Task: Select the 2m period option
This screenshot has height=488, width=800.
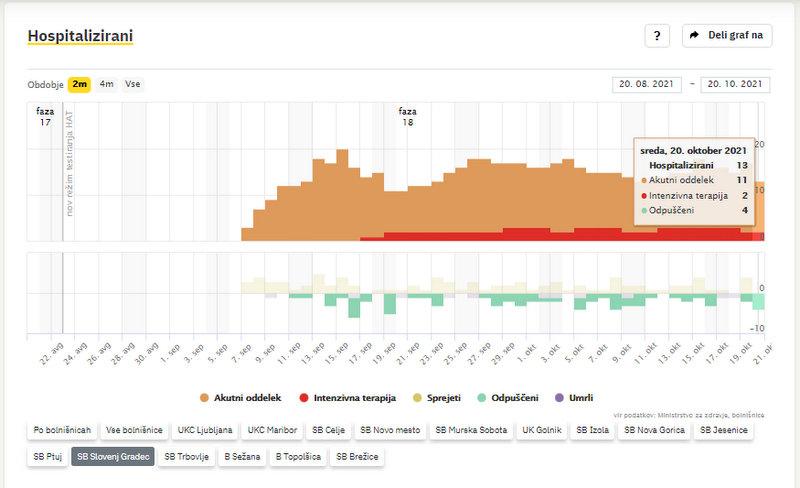Action: click(x=80, y=84)
